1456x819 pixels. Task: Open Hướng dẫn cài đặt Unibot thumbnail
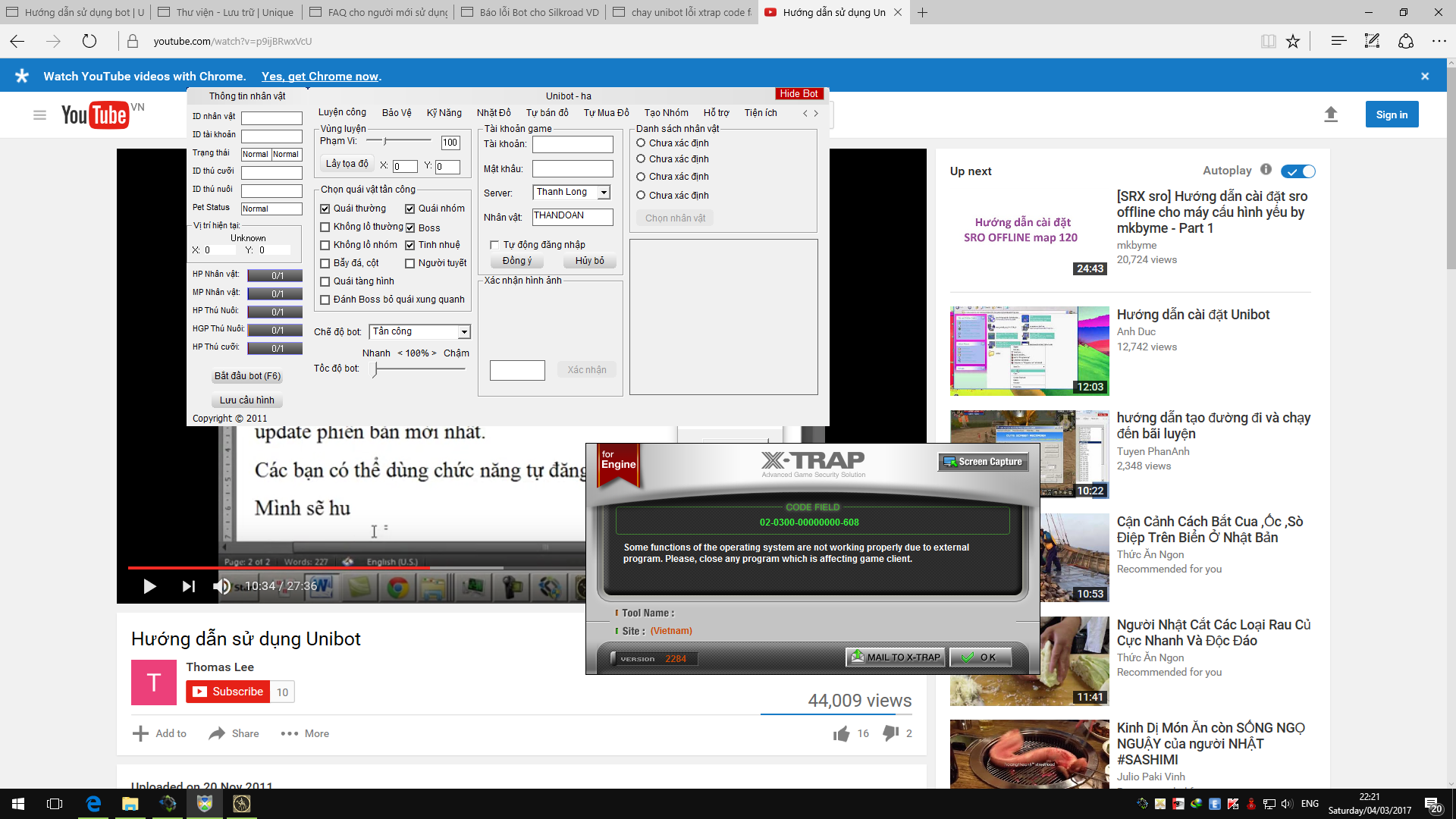(1029, 351)
